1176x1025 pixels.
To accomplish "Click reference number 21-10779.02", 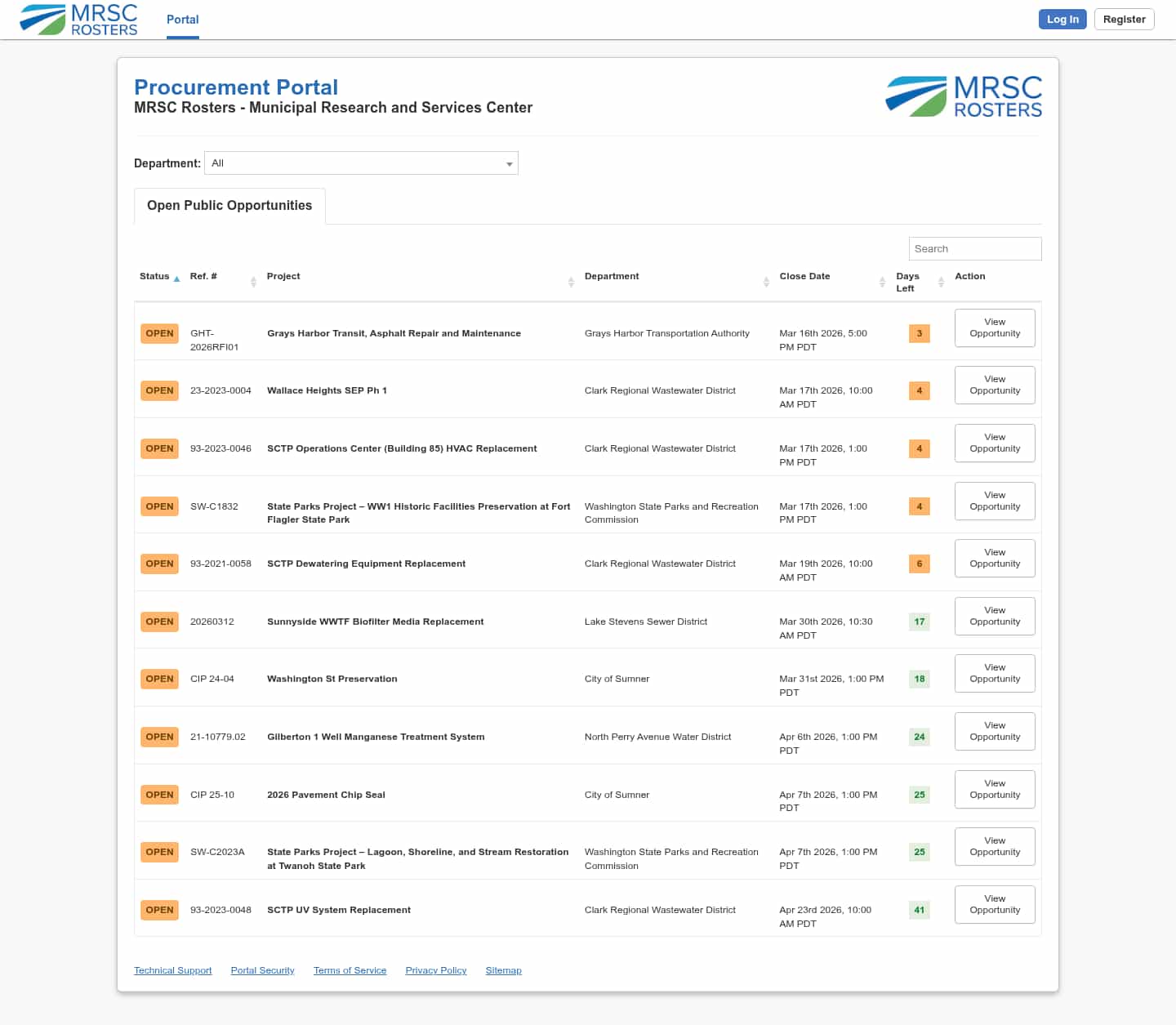I will click(x=217, y=737).
